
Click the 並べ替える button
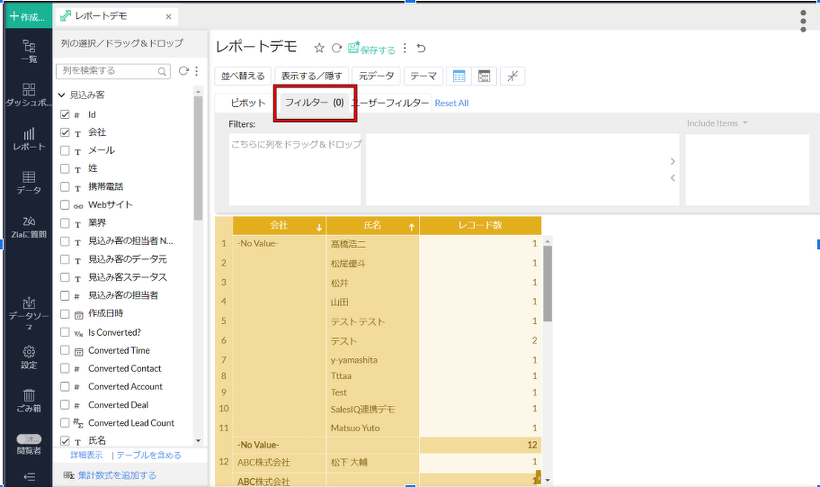pos(243,76)
